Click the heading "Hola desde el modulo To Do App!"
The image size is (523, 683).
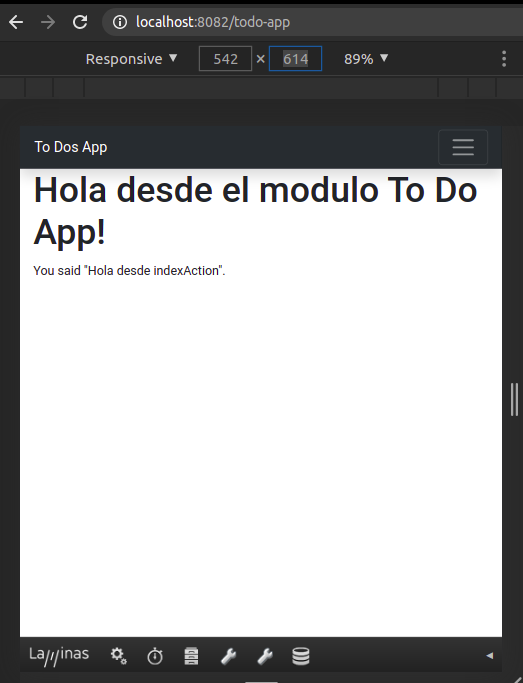pyautogui.click(x=256, y=211)
